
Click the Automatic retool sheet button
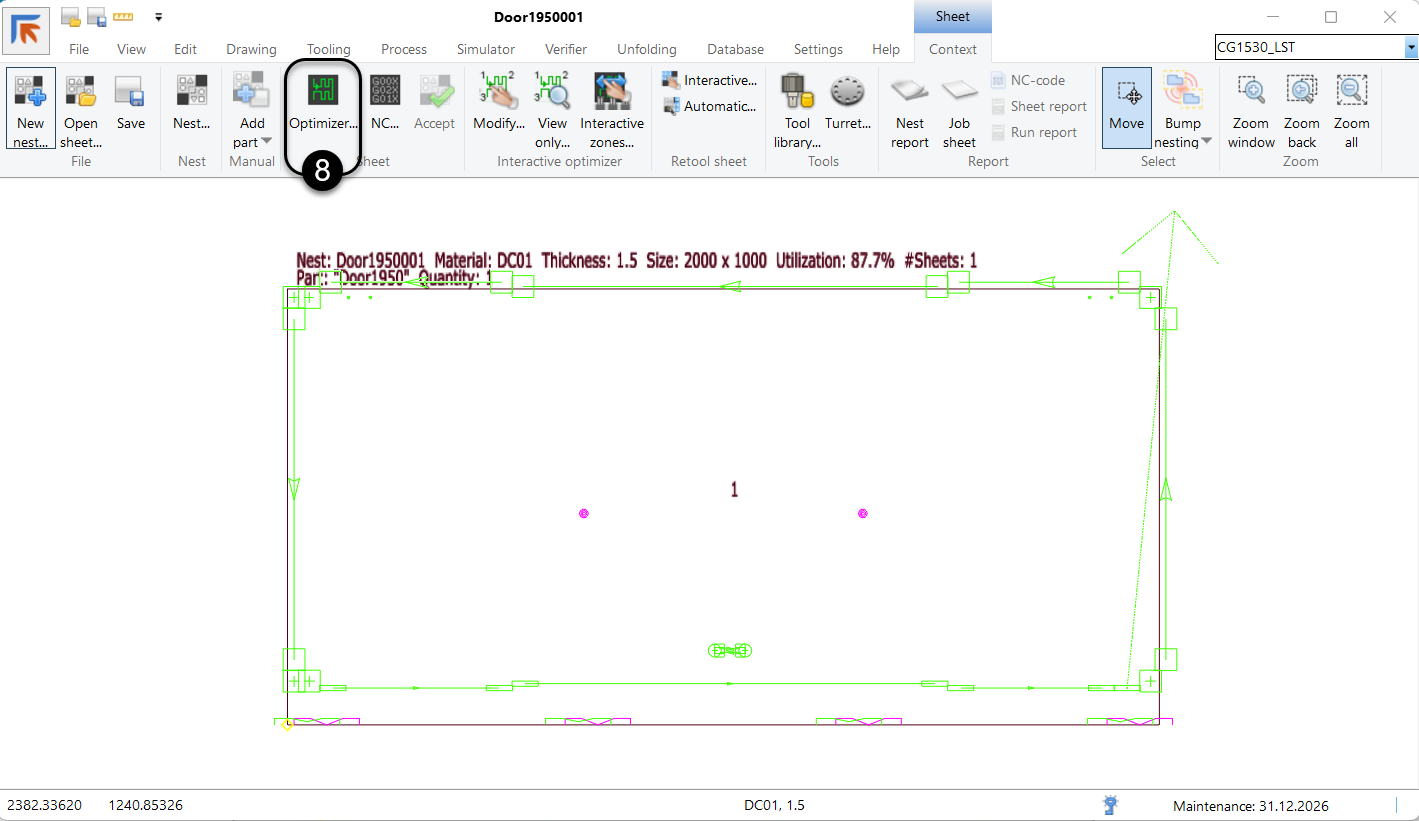point(710,106)
